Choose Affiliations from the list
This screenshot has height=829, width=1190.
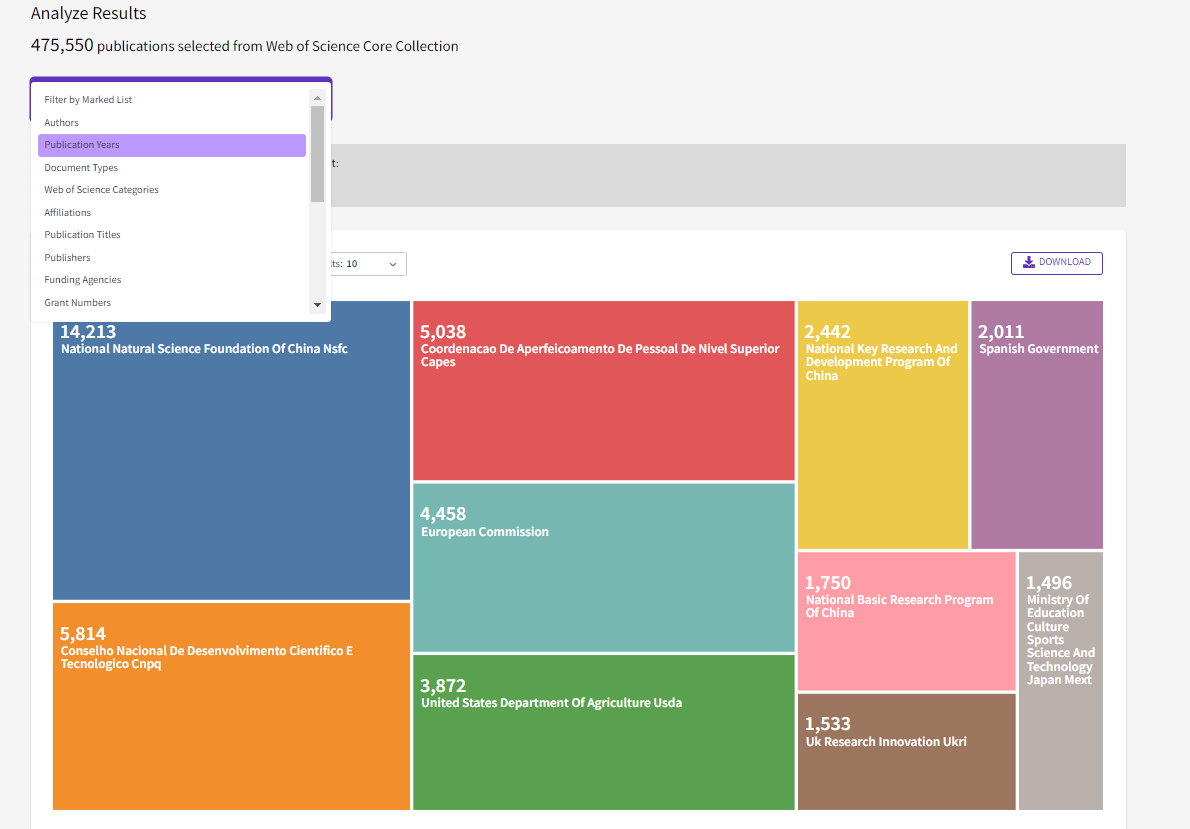[x=172, y=213]
